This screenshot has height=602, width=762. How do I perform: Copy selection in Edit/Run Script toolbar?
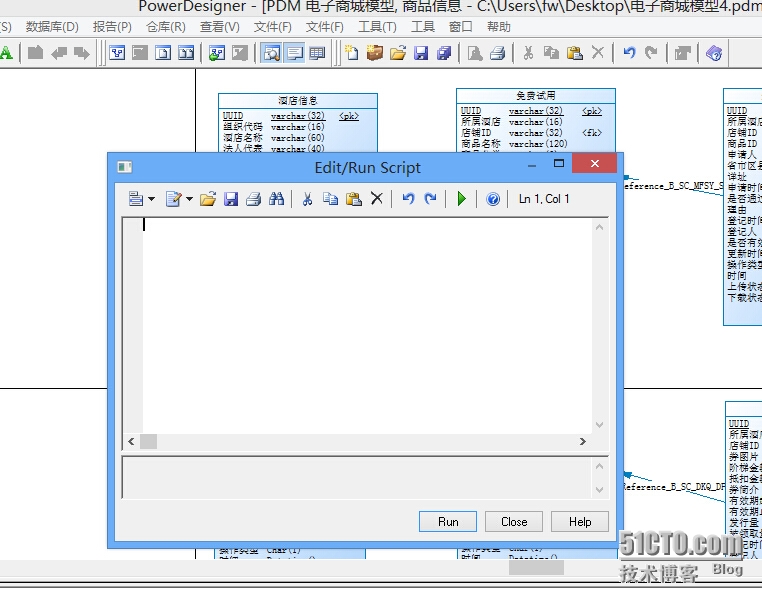click(330, 199)
